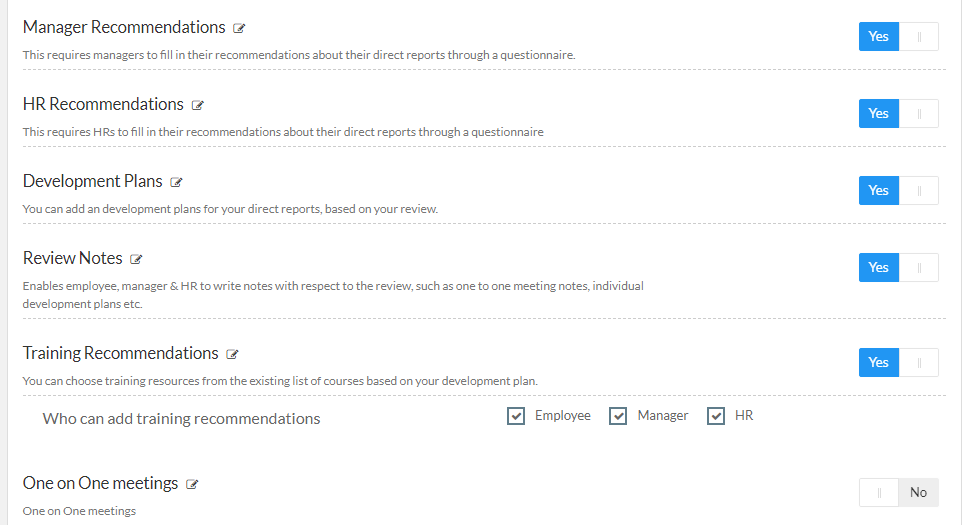Enable One on One meetings toggle
The width and height of the screenshot is (962, 525).
tap(898, 492)
